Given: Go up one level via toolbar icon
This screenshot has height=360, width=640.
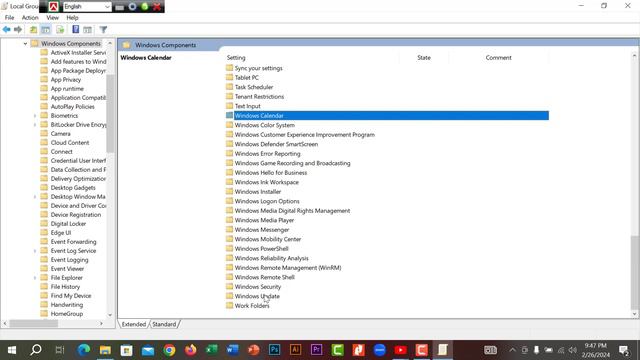Looking at the screenshot, I should 33,29.
